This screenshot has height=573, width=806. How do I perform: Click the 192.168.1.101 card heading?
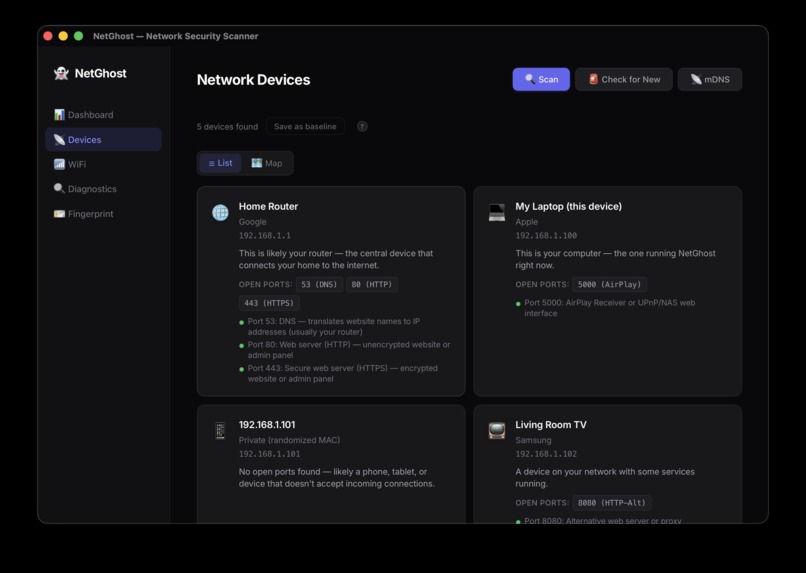pos(267,425)
